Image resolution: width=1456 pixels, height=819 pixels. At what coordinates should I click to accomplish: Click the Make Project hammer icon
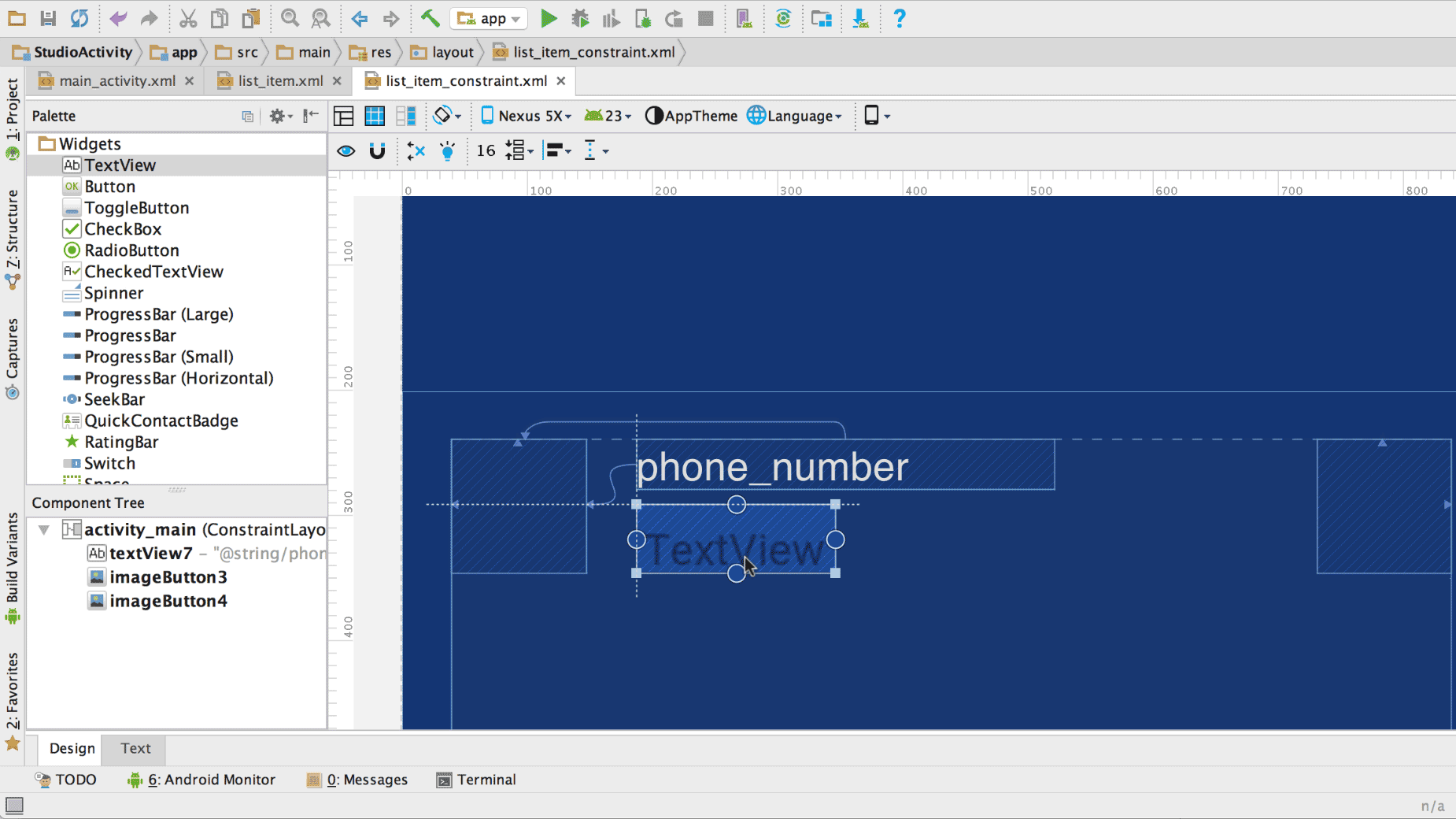pos(430,18)
